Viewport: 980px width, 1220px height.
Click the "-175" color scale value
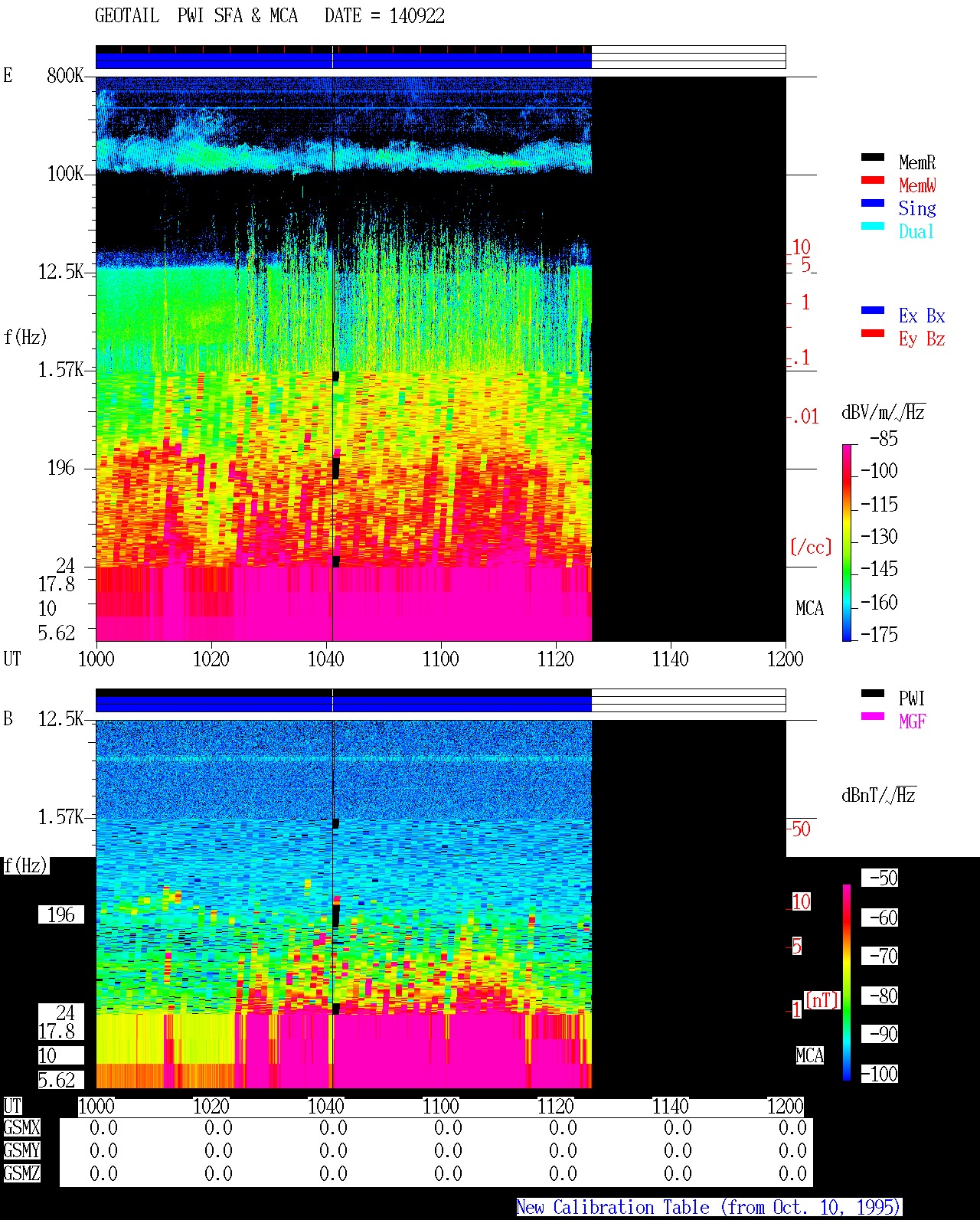(879, 634)
